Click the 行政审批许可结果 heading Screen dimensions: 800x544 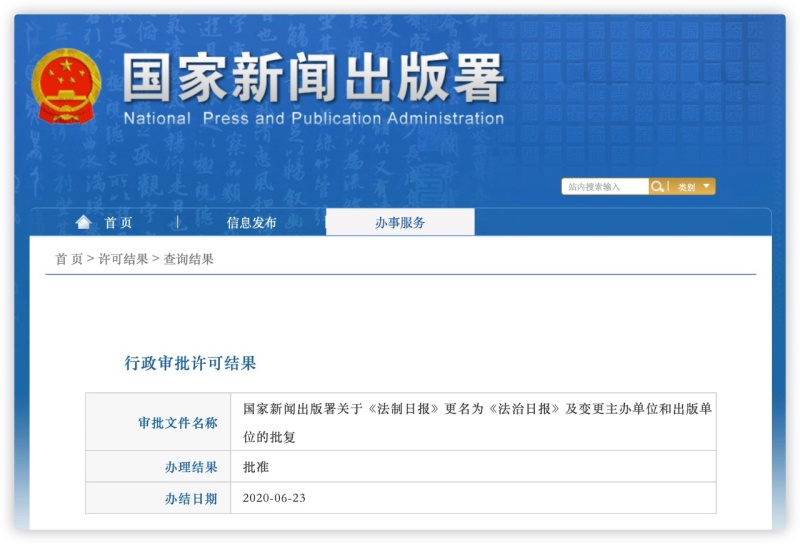click(x=190, y=363)
